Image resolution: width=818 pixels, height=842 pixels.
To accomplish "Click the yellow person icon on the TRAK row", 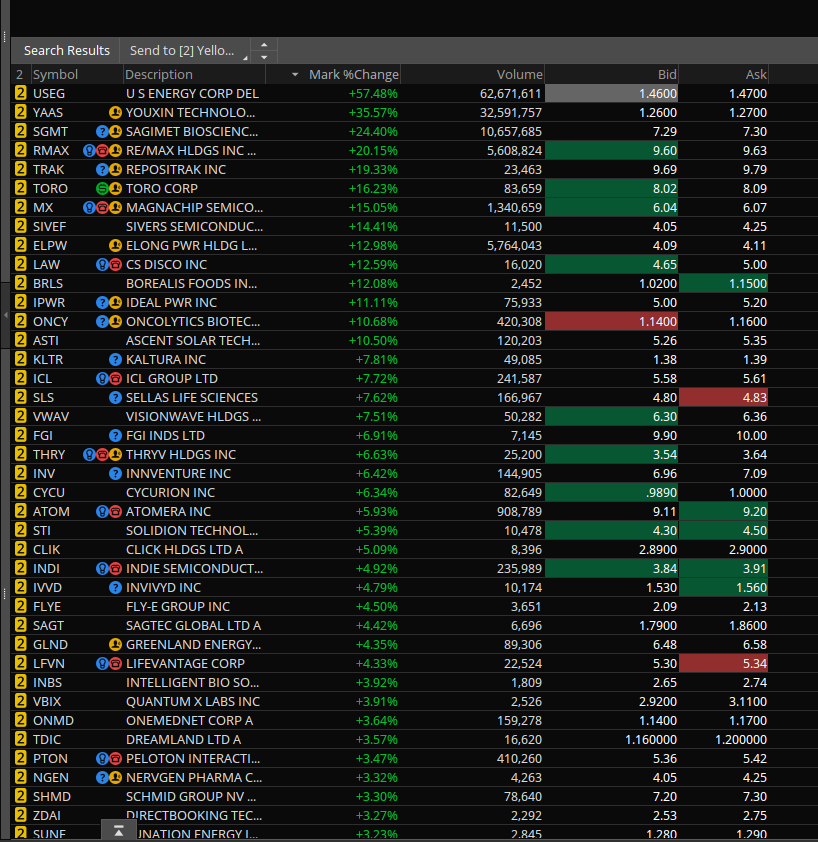I will pos(115,170).
